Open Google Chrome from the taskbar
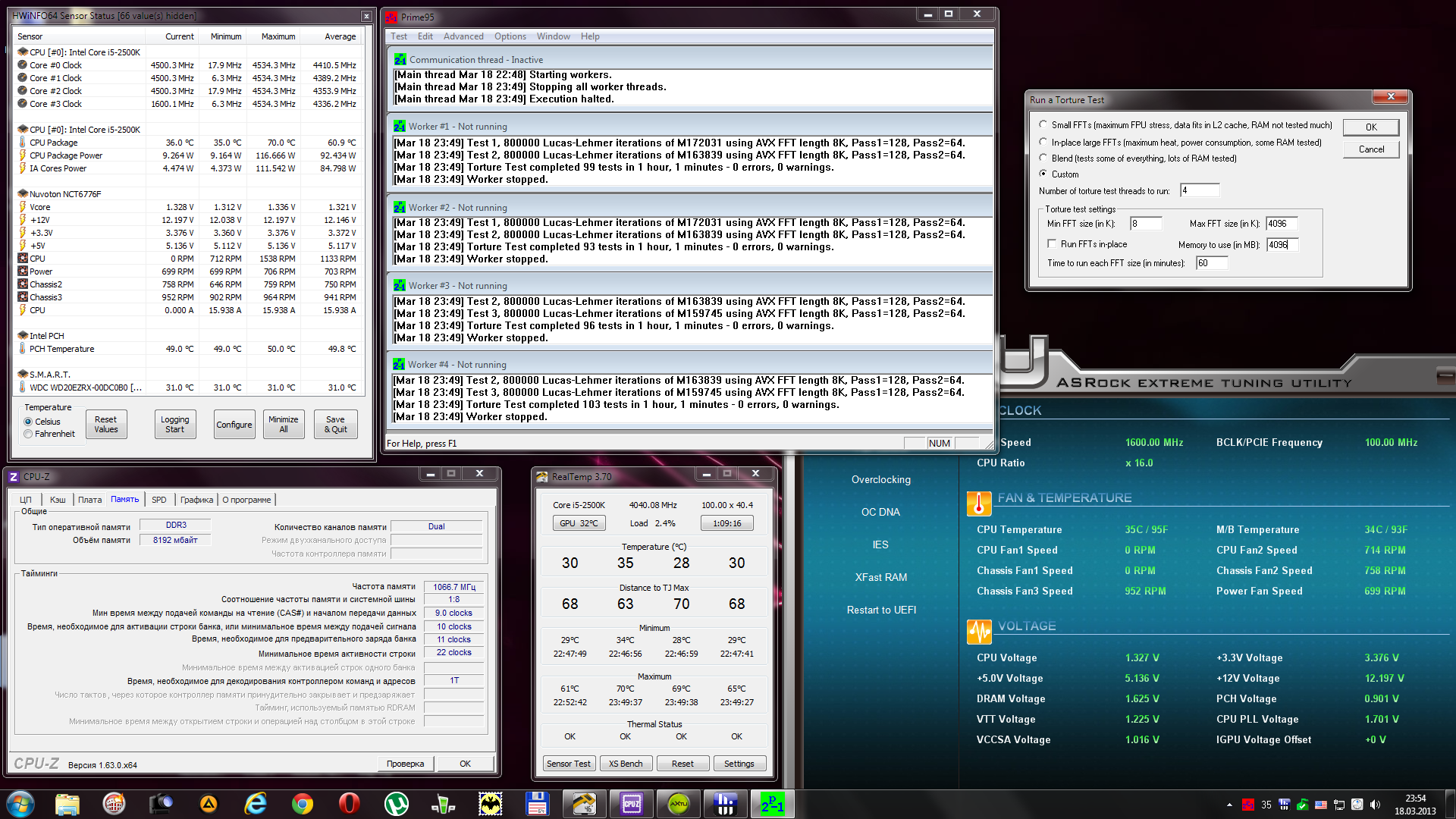 click(303, 804)
